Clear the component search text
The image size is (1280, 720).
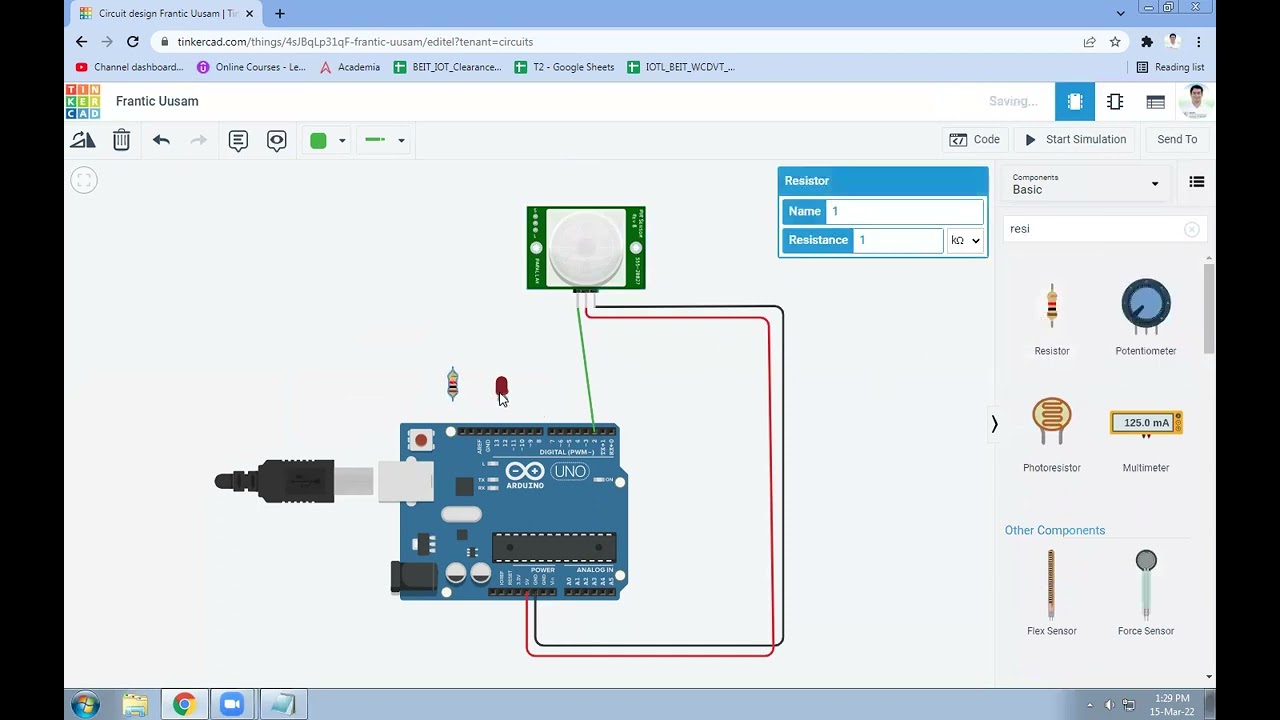tap(1191, 229)
